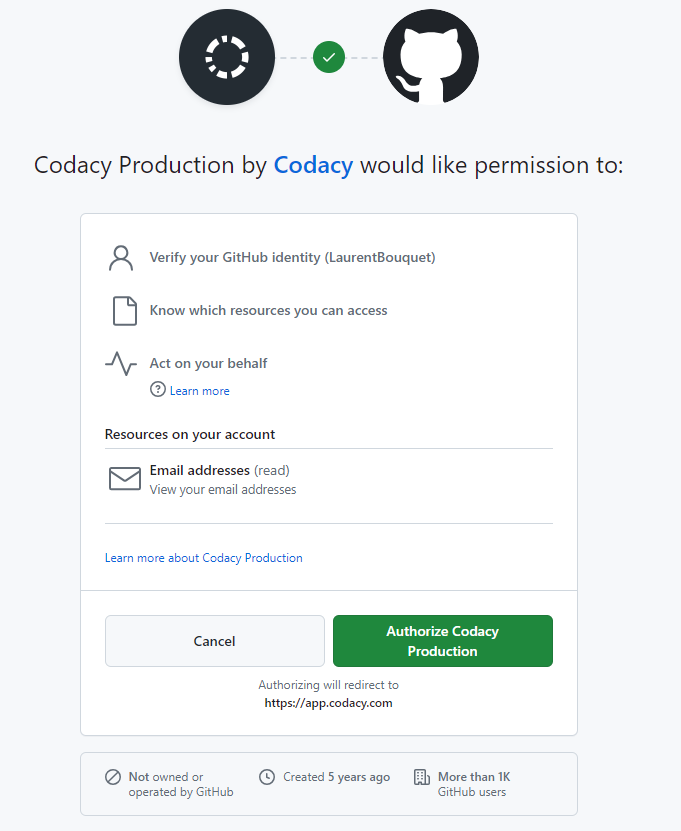Click Verify your GitHub identity text
681x831 pixels.
(x=292, y=257)
